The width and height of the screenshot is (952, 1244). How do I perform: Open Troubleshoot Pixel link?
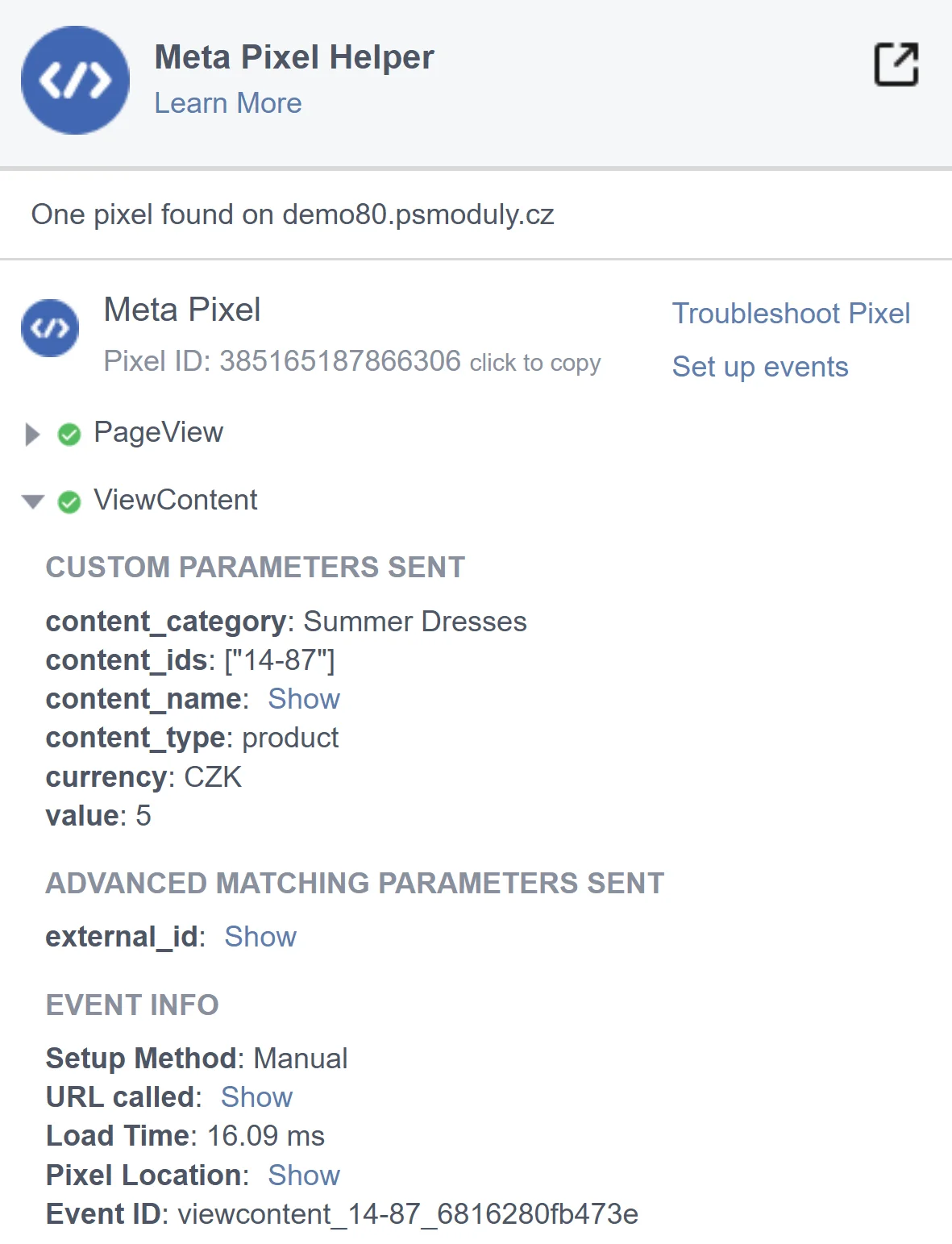tap(791, 314)
